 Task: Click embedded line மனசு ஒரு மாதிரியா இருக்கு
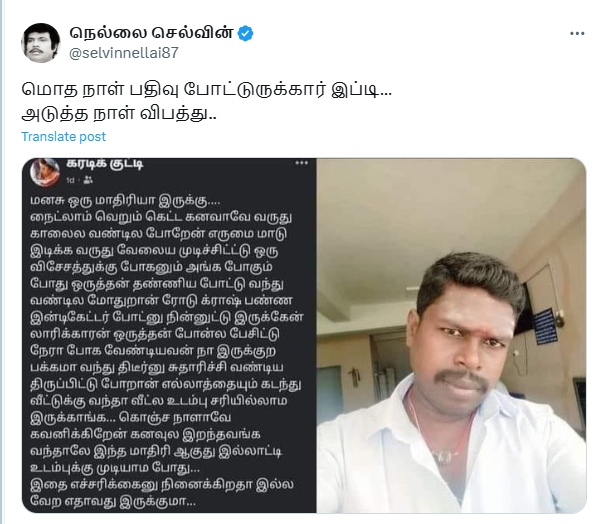coord(126,200)
